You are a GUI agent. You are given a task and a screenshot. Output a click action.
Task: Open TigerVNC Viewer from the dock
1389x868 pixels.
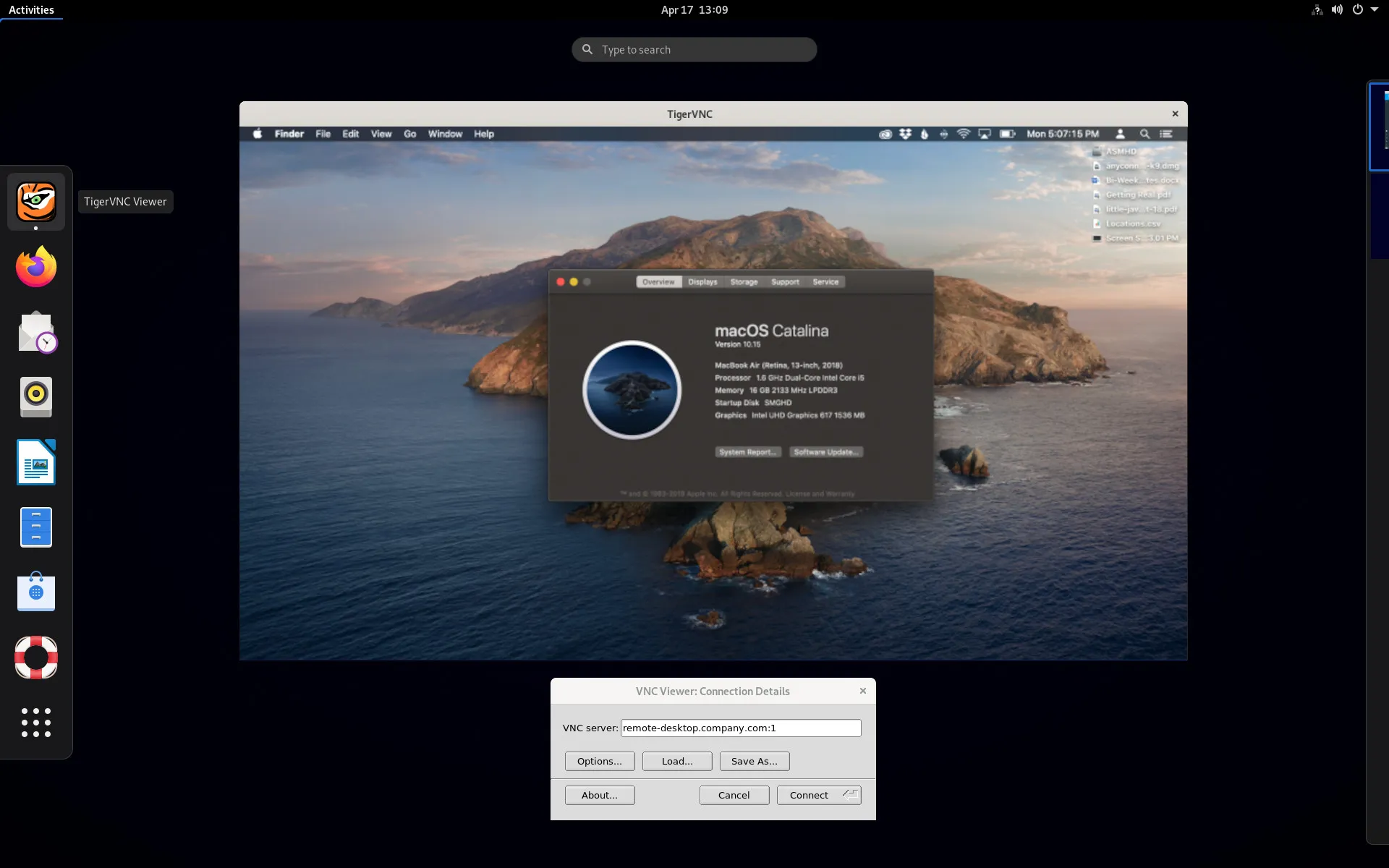36,201
